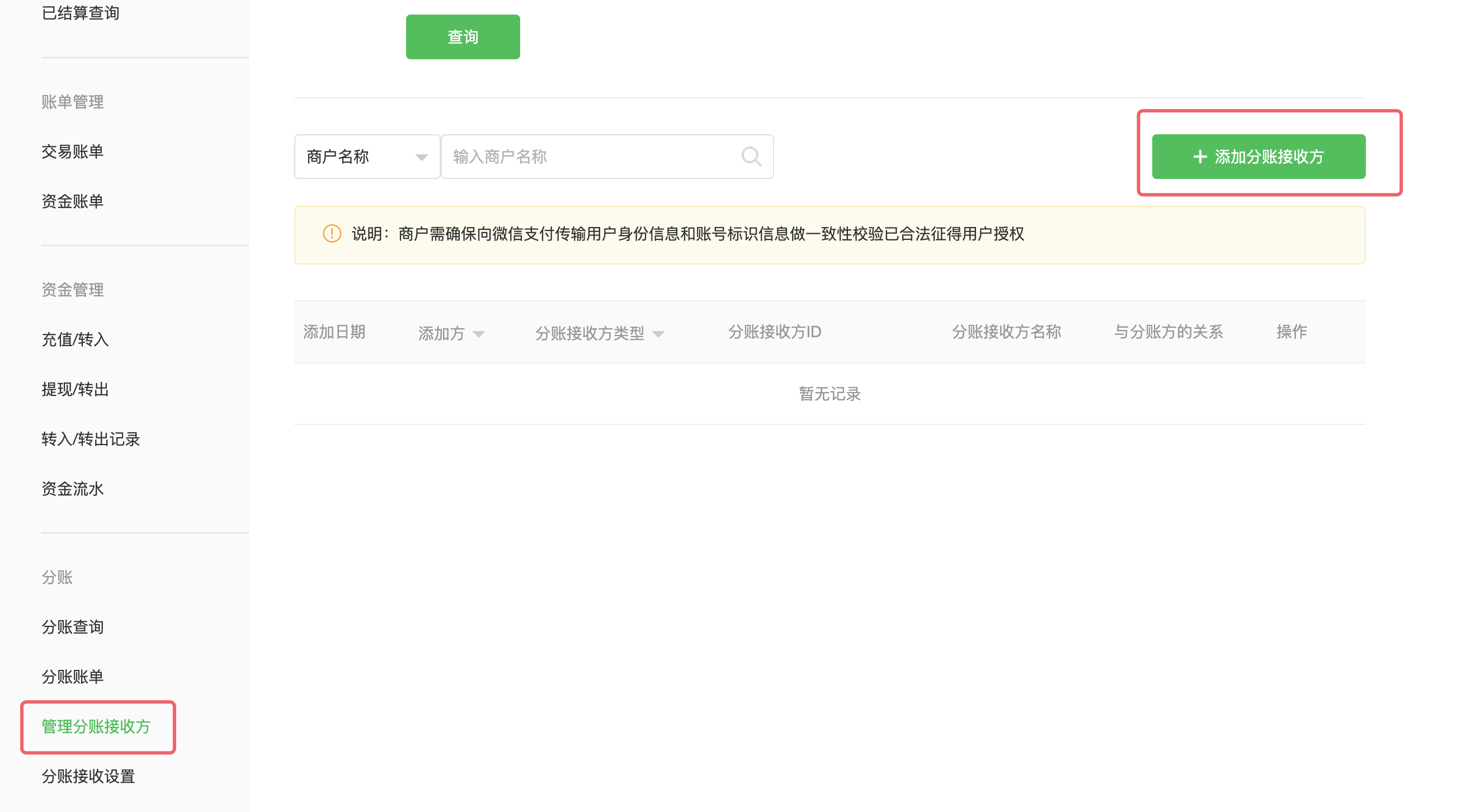Viewport: 1461px width, 812px height.
Task: Click the 与分账方的关系 column header
Action: click(x=1168, y=332)
